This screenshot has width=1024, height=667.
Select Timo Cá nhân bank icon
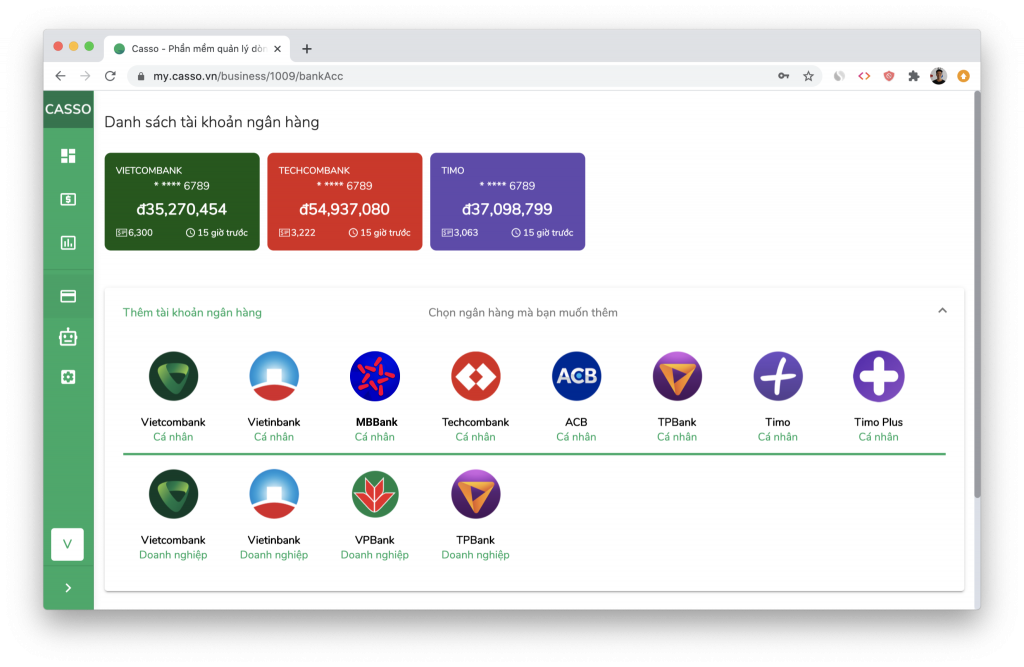tap(778, 376)
